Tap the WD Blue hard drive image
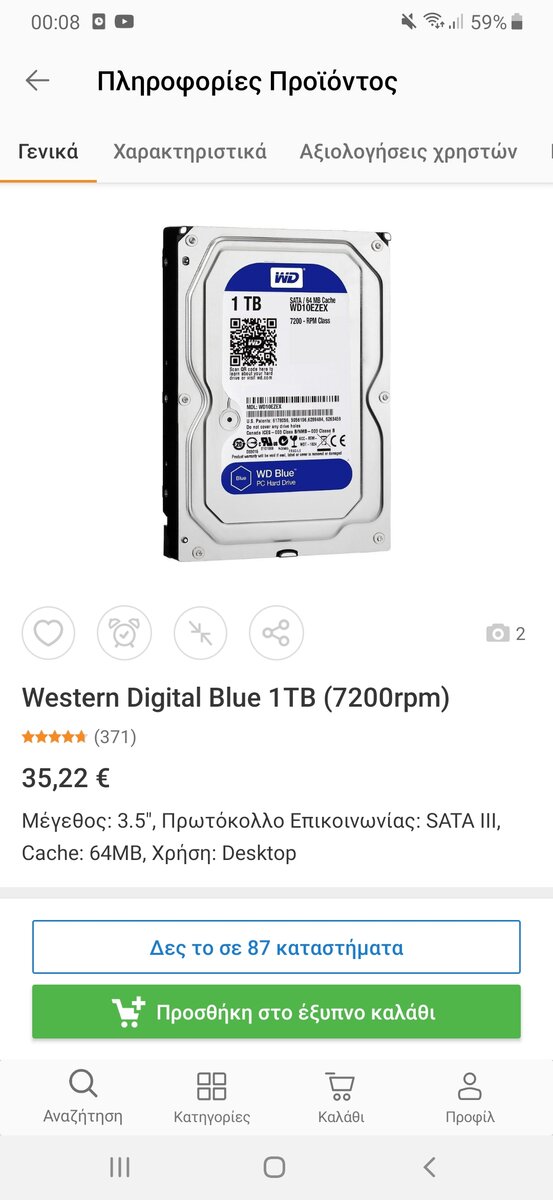This screenshot has height=1200, width=553. click(276, 393)
